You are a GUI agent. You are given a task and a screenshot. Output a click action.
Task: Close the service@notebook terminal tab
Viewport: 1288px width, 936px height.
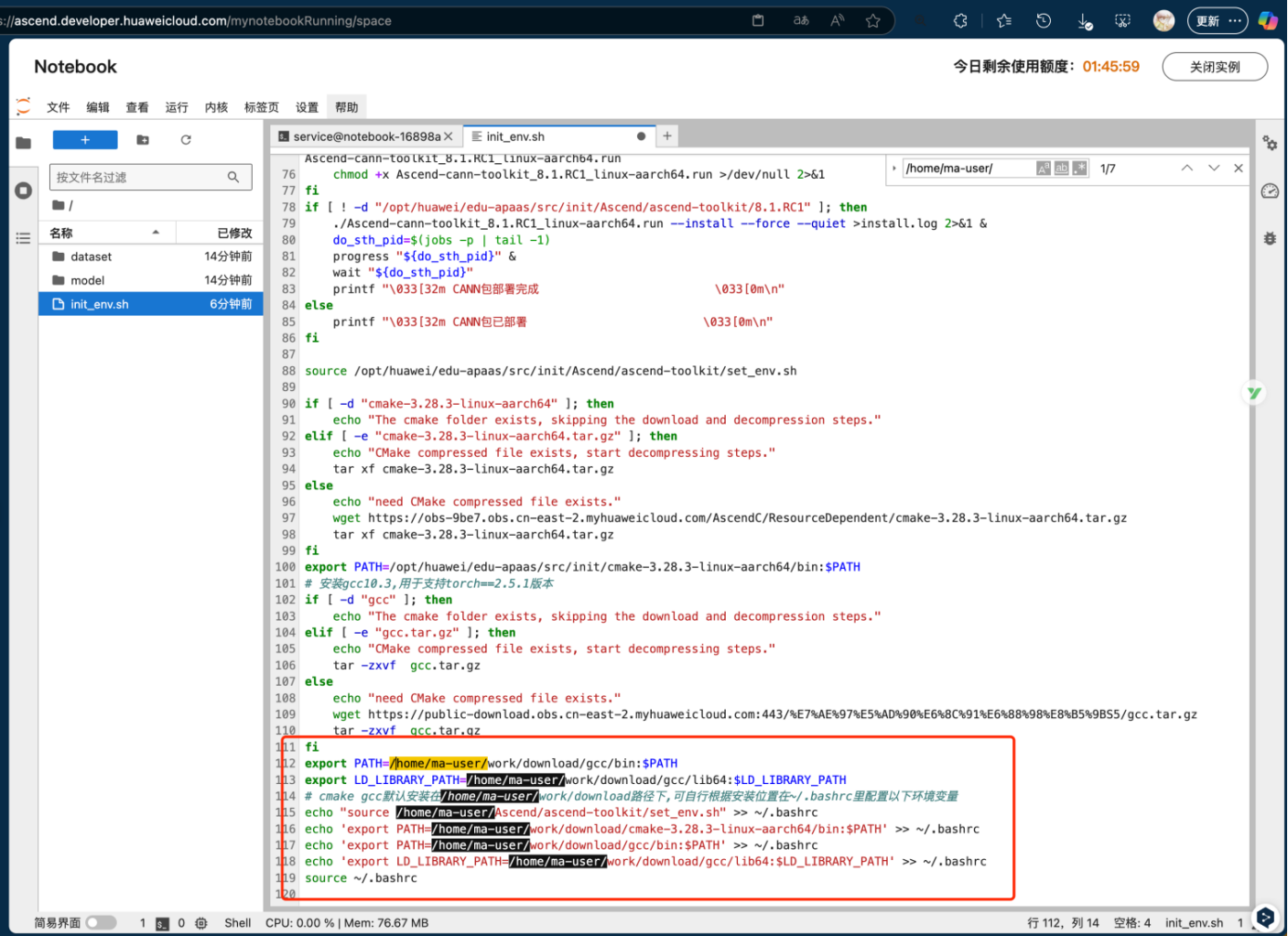449,136
